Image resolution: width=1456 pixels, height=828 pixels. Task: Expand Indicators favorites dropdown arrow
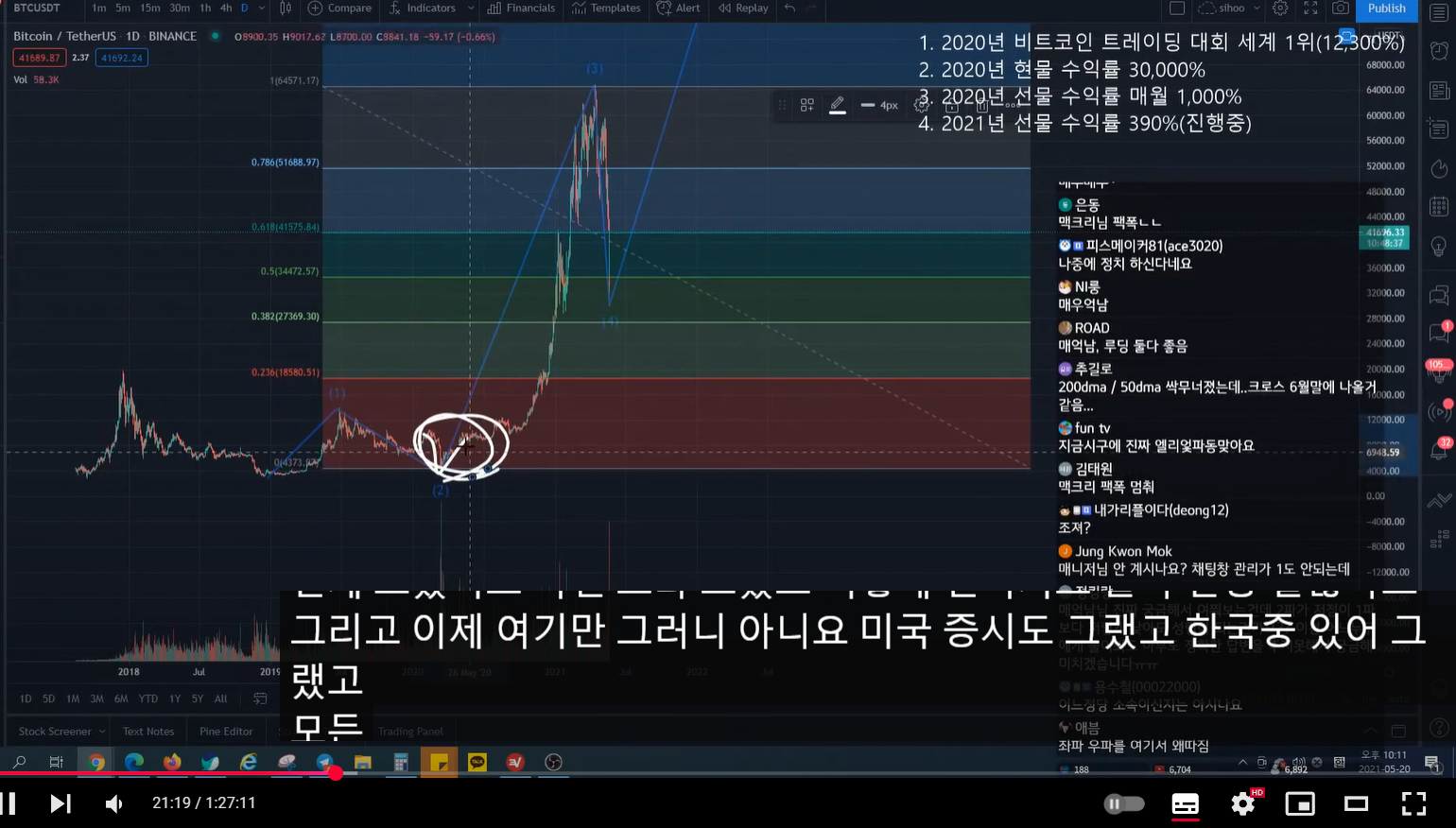click(469, 9)
